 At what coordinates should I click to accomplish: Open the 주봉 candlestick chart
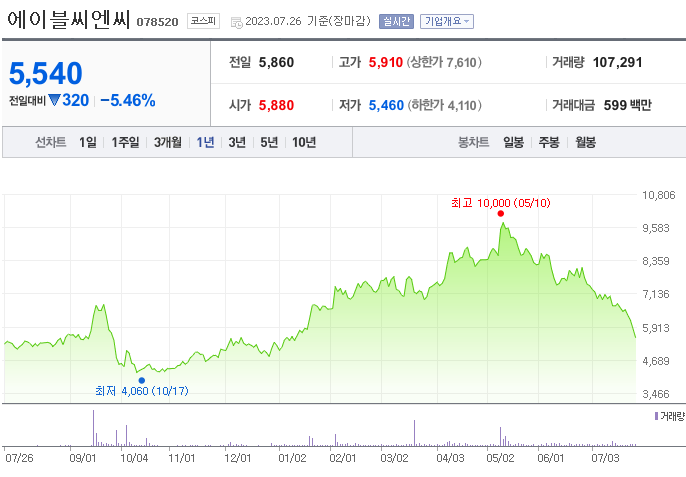pyautogui.click(x=549, y=142)
